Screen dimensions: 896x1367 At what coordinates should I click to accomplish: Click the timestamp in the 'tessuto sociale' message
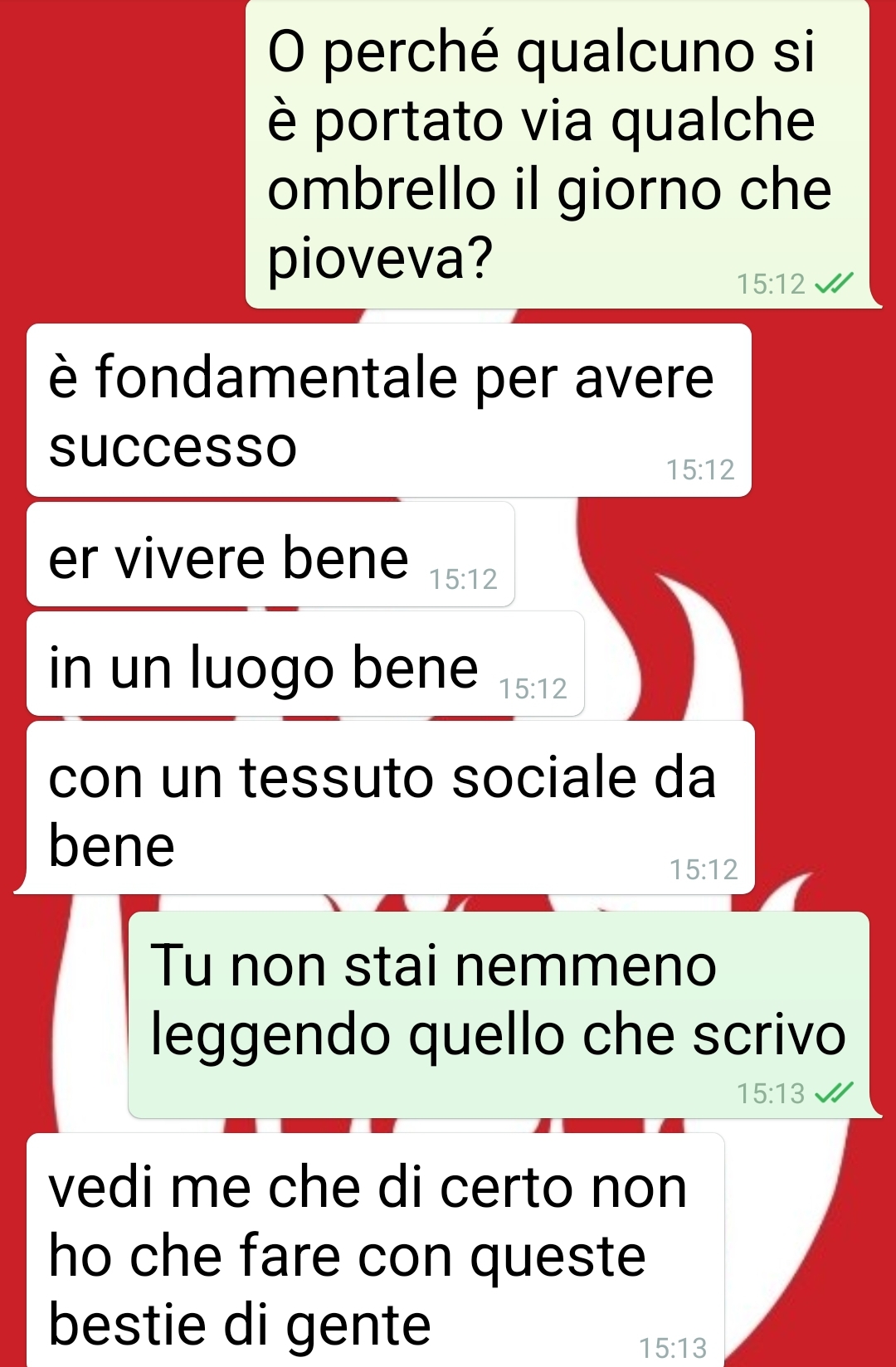click(x=704, y=869)
